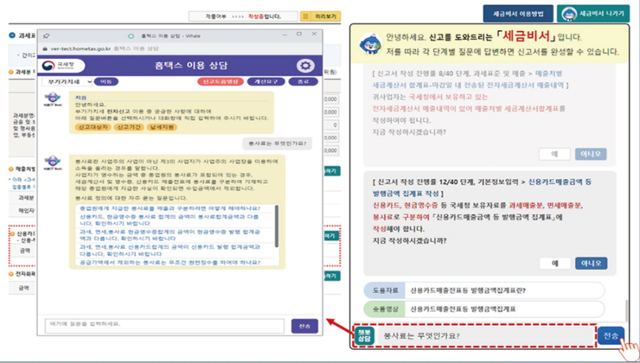Screen dimensions: 640x363
Task: Choose 예 for the 8/40 단계 question
Action: [x=554, y=154]
